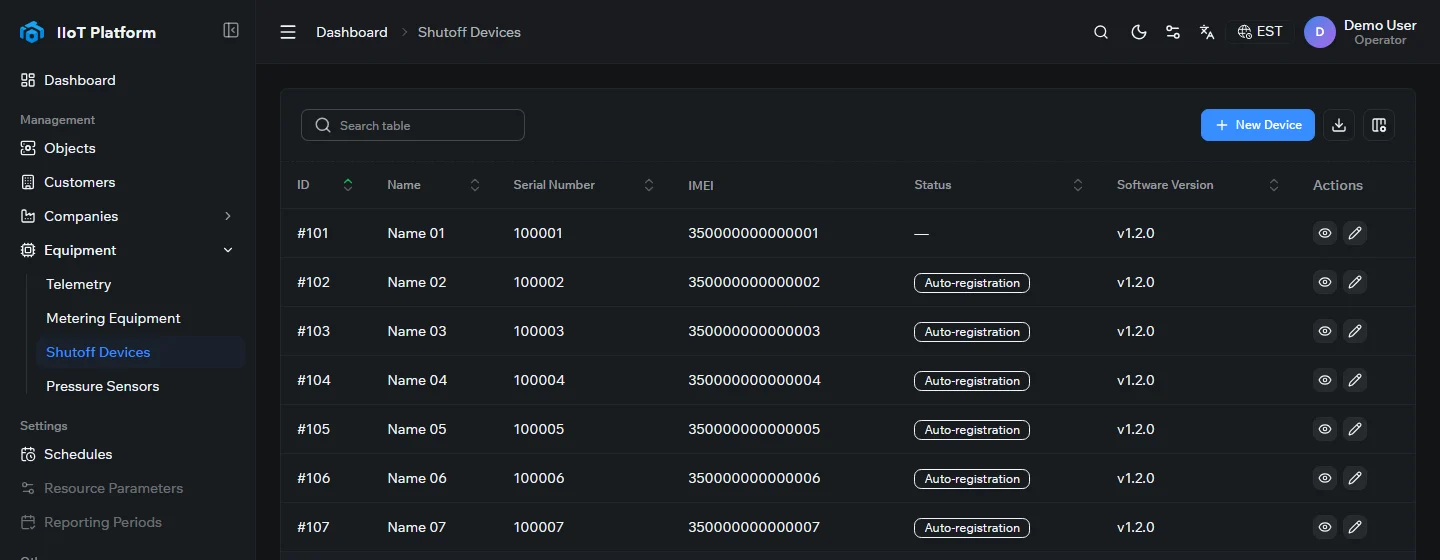Screen dimensions: 1440x560
Task: Toggle dark mode moon icon
Action: pyautogui.click(x=1138, y=32)
